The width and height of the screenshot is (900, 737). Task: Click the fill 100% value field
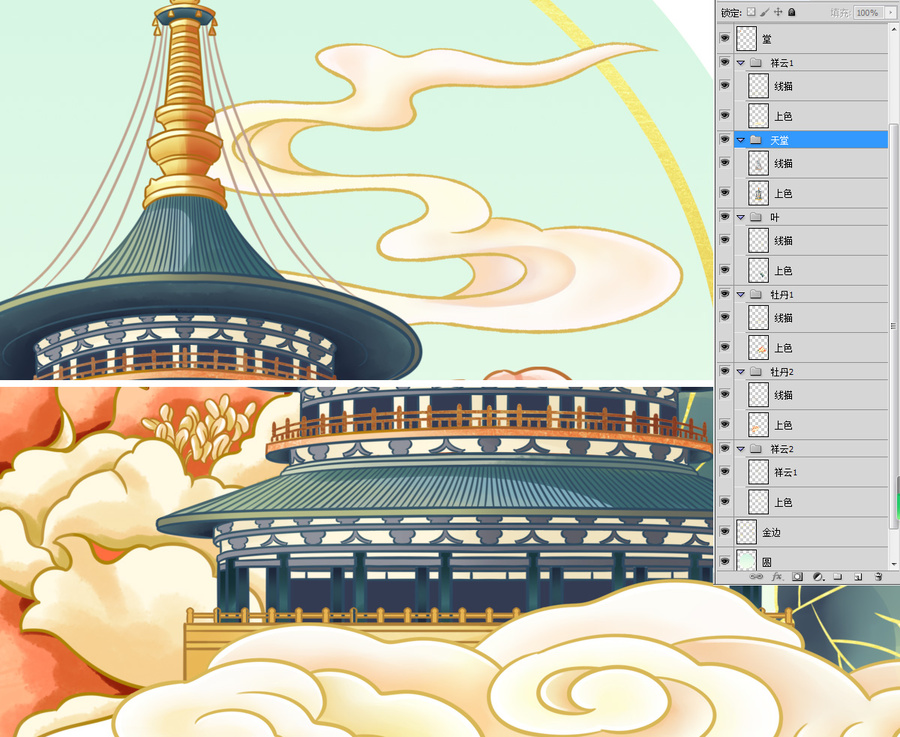pyautogui.click(x=868, y=12)
